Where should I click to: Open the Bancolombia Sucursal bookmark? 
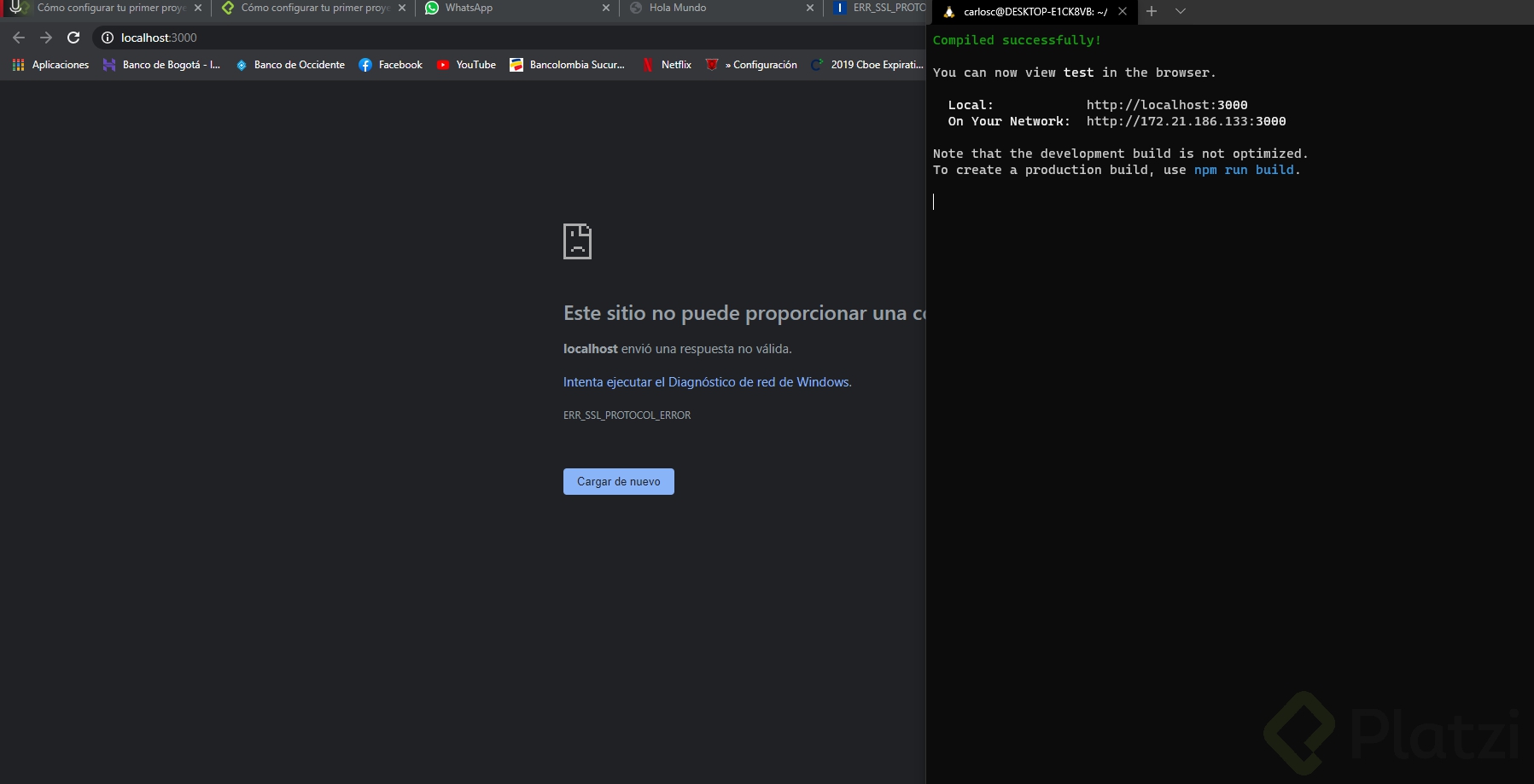click(567, 65)
